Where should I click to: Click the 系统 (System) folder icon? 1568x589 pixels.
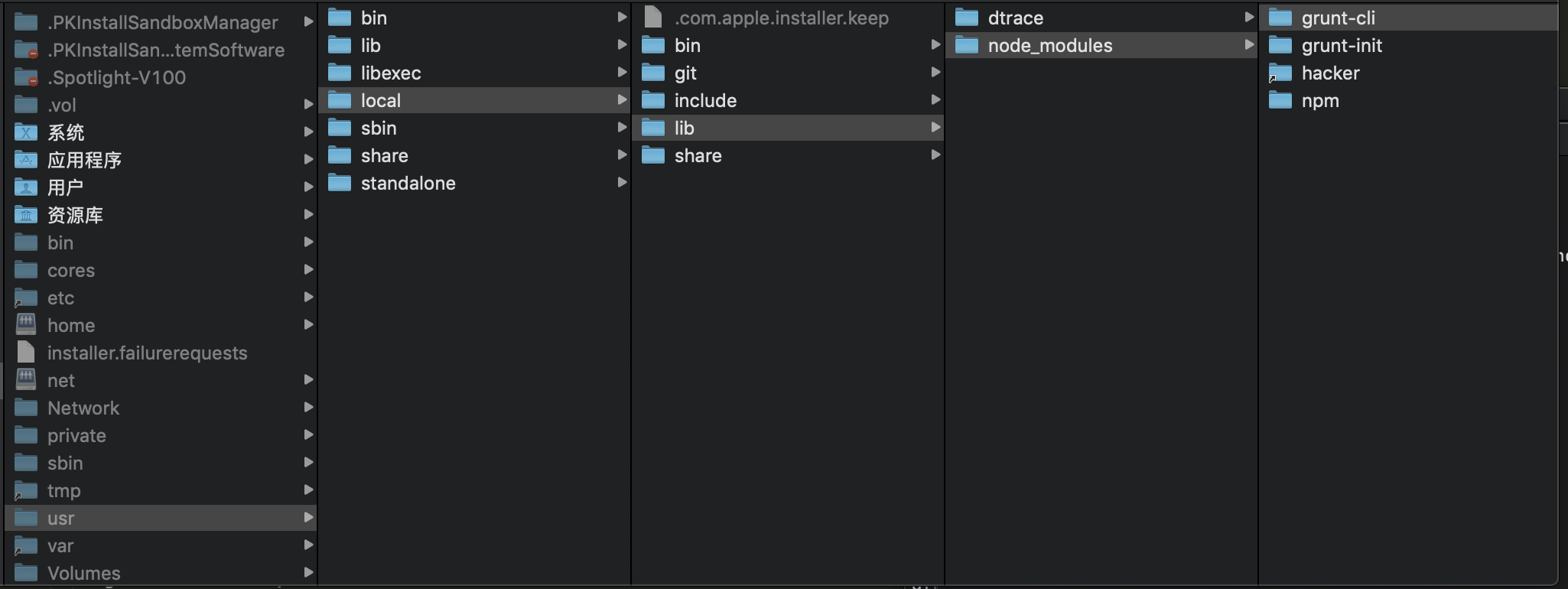(26, 132)
